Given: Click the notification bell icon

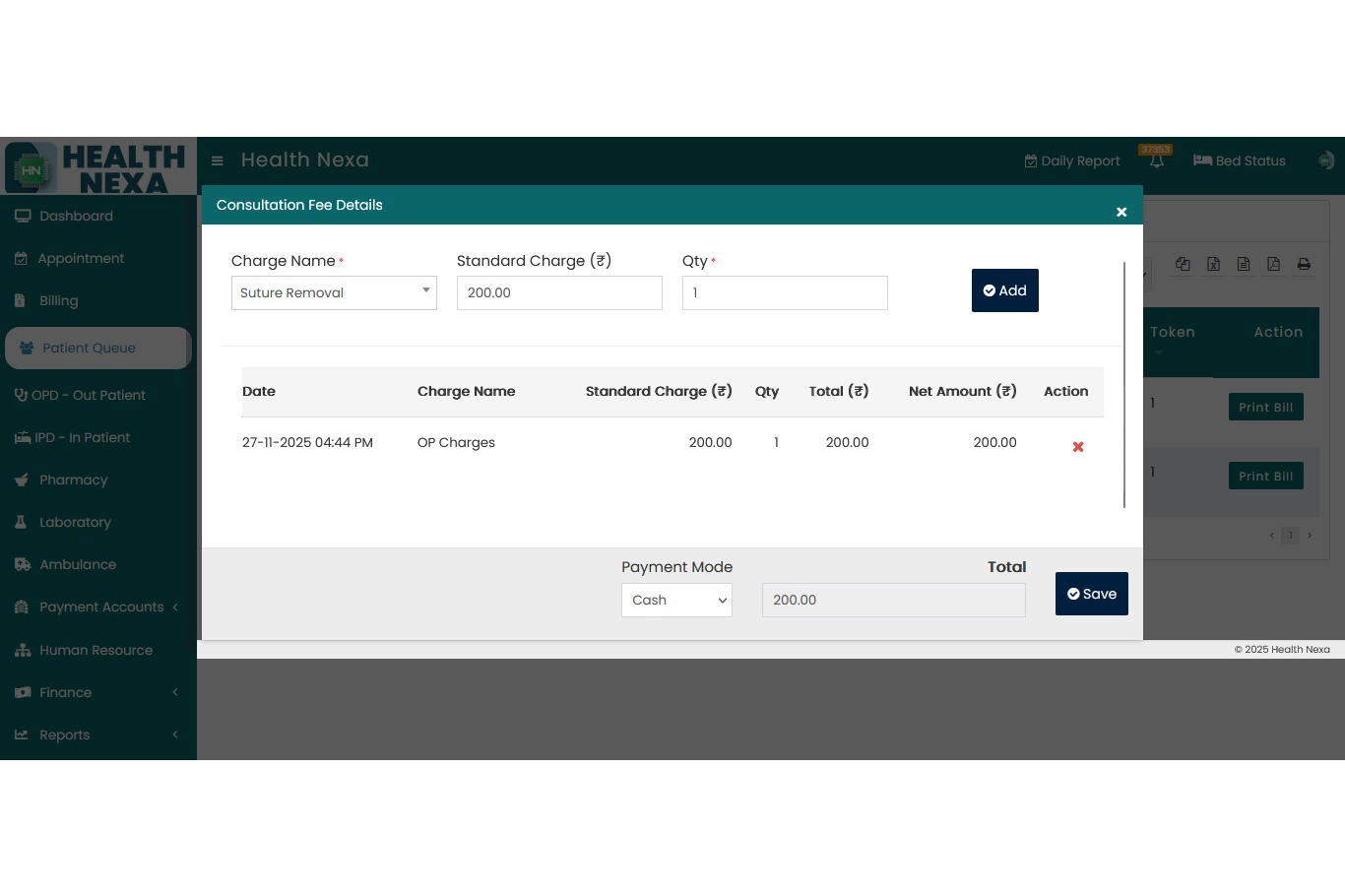Looking at the screenshot, I should pos(1157,161).
